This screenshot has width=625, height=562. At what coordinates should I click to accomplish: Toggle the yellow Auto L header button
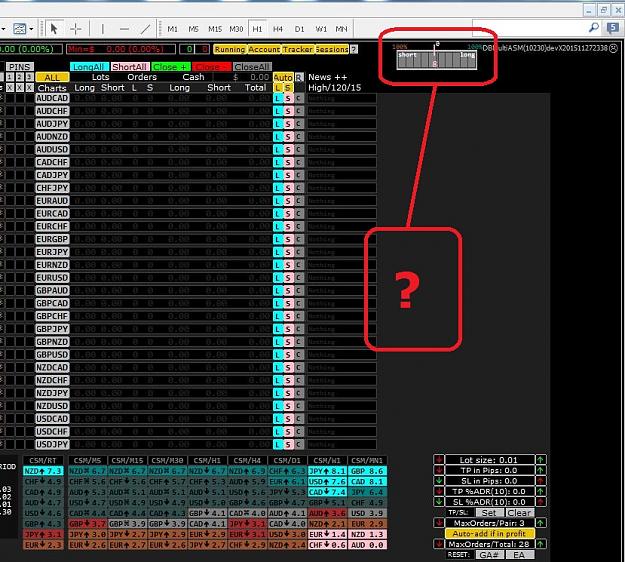278,88
